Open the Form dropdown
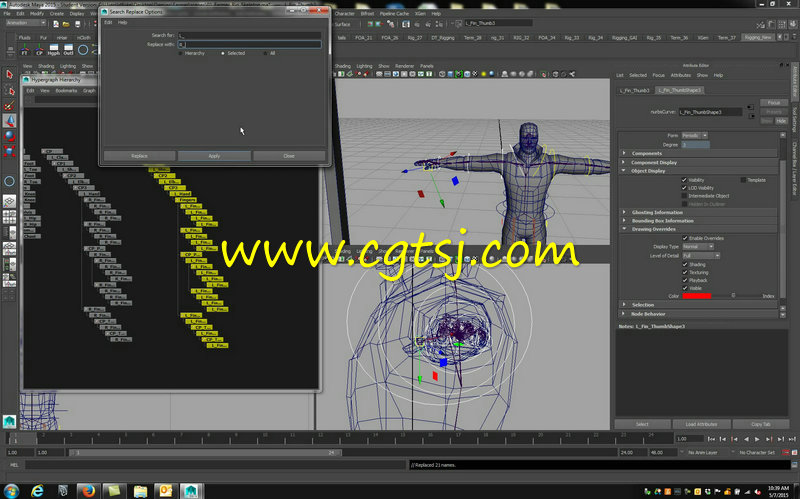Image resolution: width=800 pixels, height=499 pixels. point(694,136)
